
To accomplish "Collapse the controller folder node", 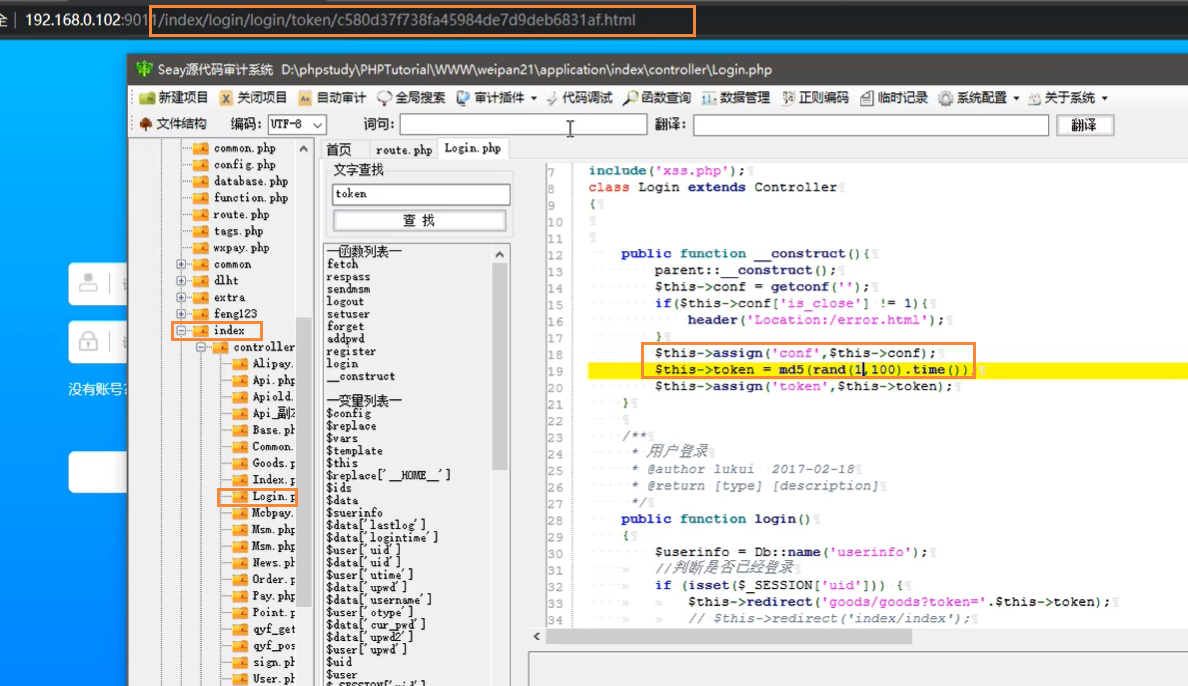I will click(x=201, y=347).
